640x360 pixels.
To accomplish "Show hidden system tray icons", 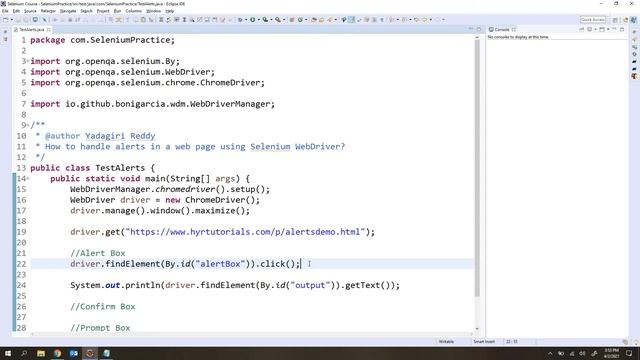I will [550, 353].
